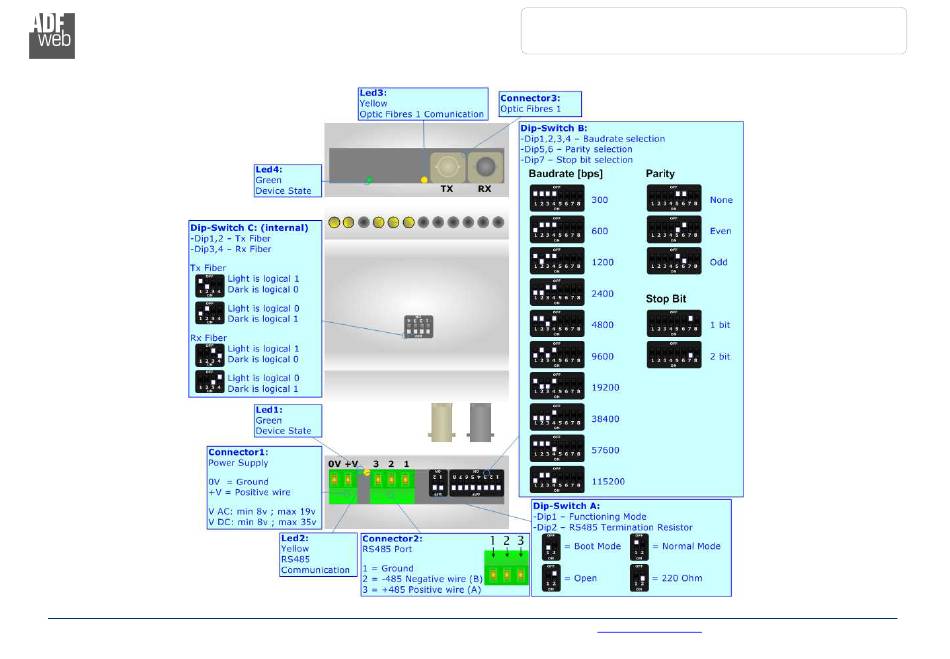Click "-Dip5,6 – Parity selection" line
The height and width of the screenshot is (659, 950).
click(576, 150)
